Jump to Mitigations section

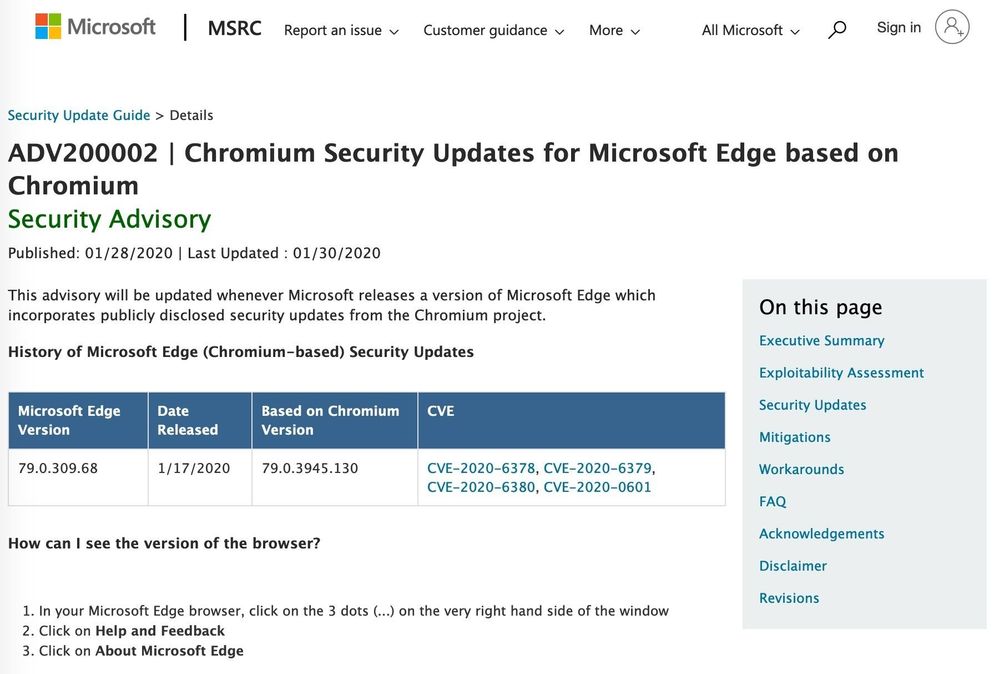click(794, 437)
